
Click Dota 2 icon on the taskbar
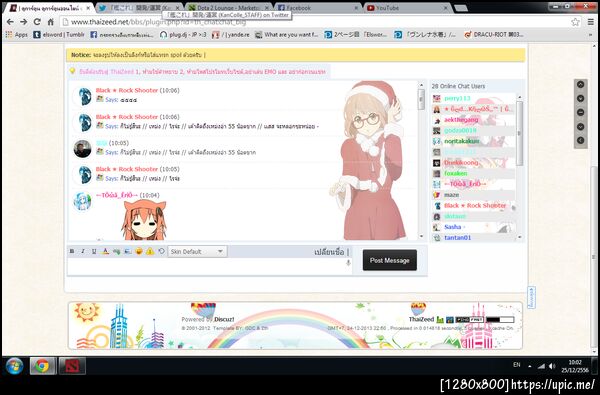click(72, 366)
